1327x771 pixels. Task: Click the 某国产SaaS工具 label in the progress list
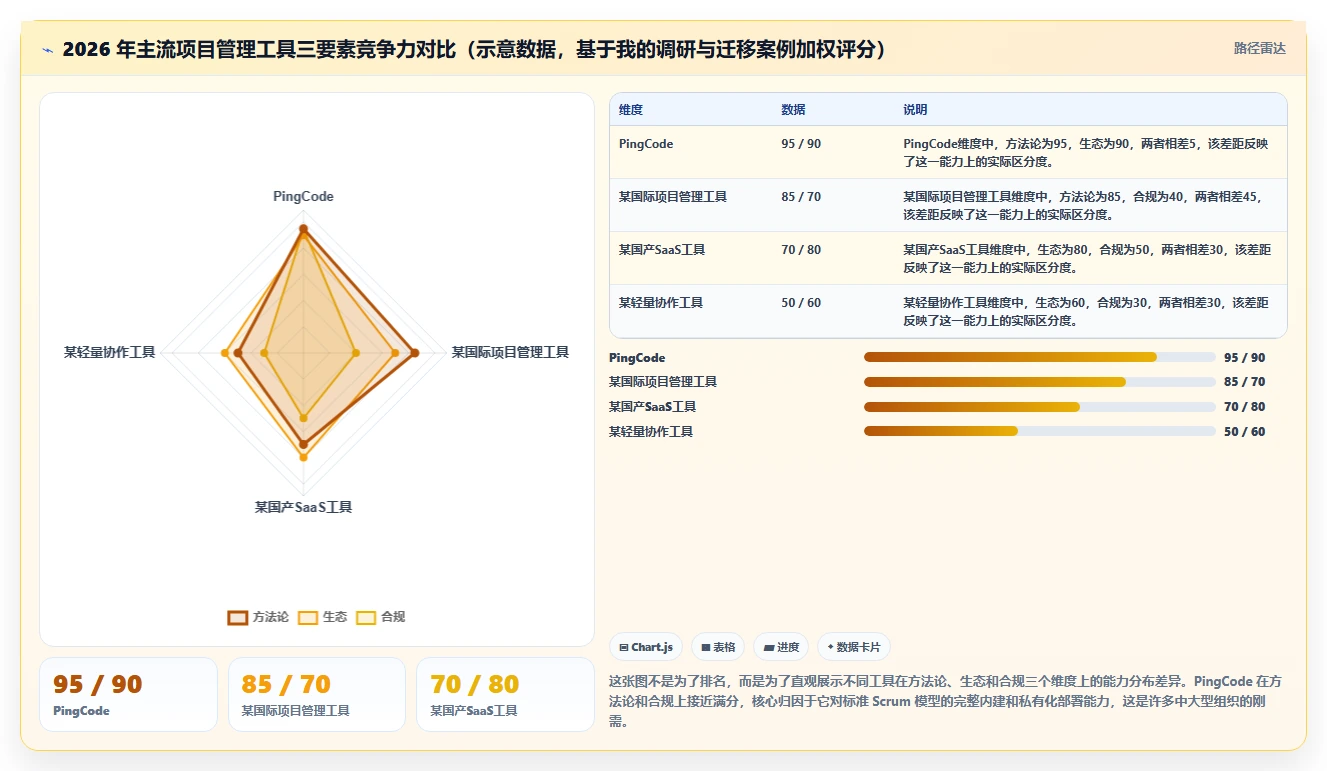click(652, 407)
